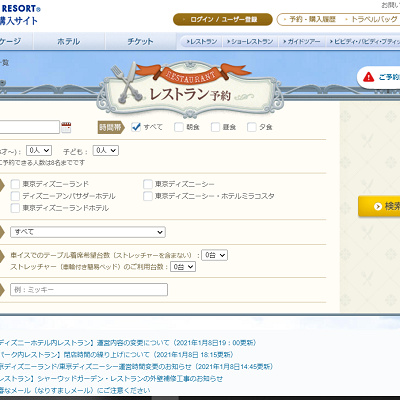Click the red warning triangle icon
Screen dimensions: 400x400
[x=368, y=77]
